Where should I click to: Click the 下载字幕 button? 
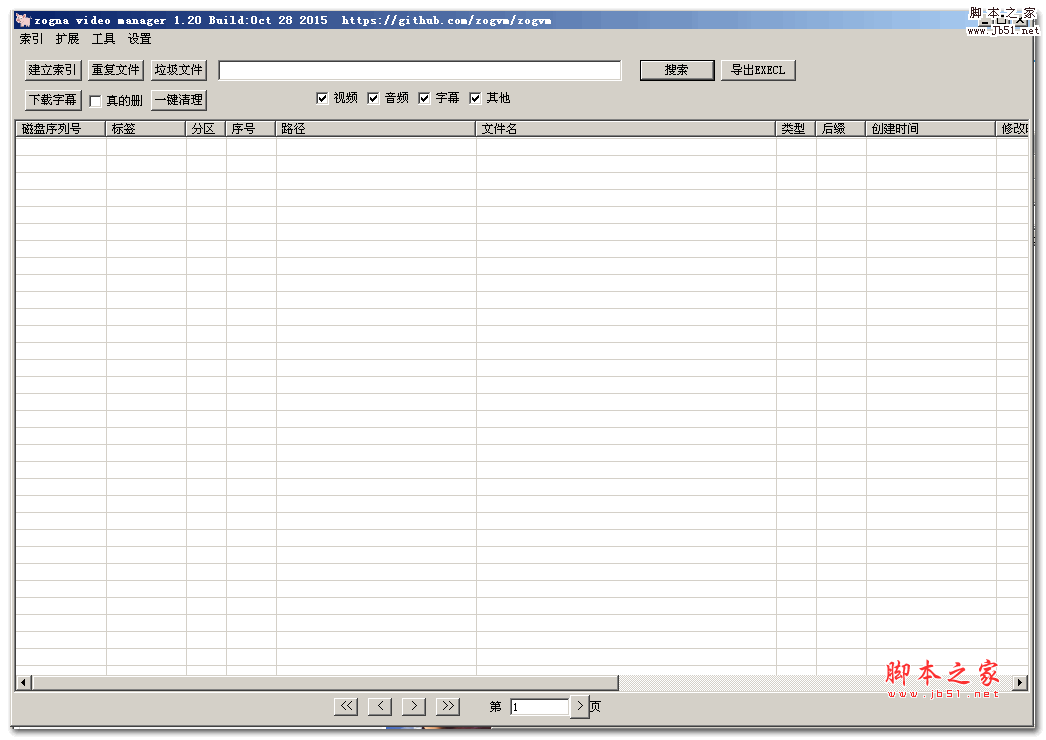tap(53, 100)
